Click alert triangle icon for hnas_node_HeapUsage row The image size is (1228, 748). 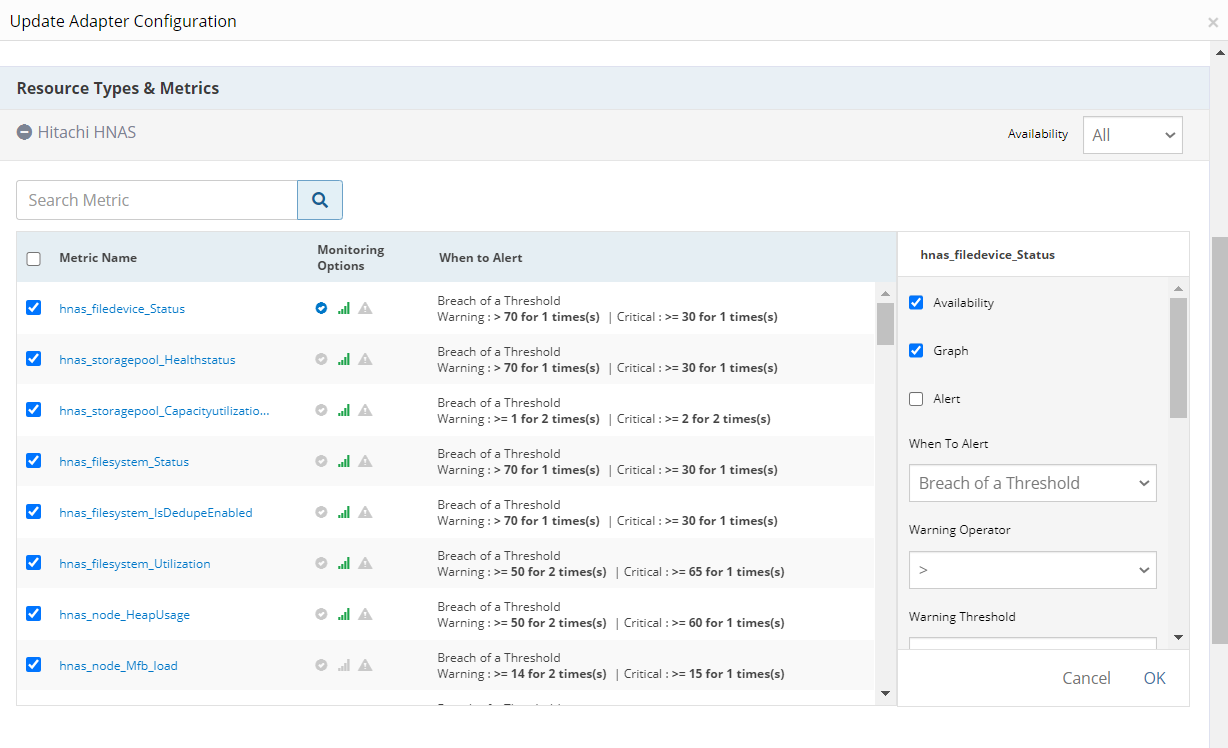click(365, 614)
